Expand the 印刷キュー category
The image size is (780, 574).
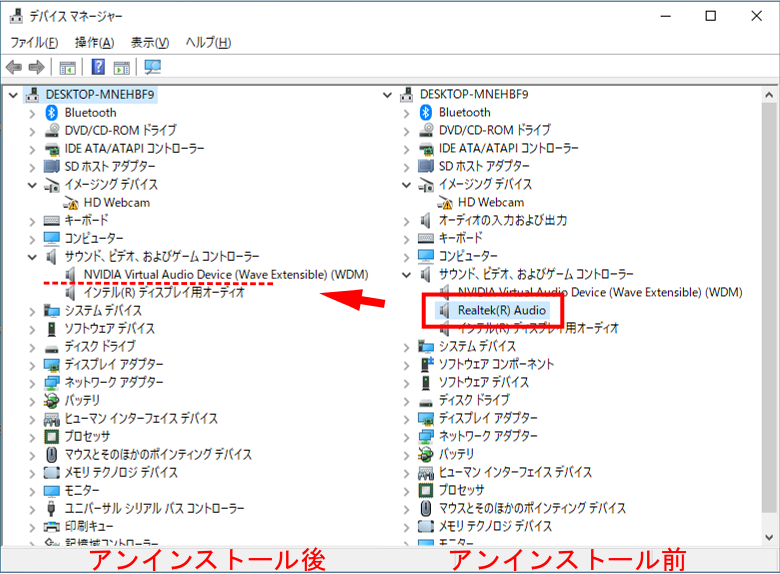pos(32,526)
